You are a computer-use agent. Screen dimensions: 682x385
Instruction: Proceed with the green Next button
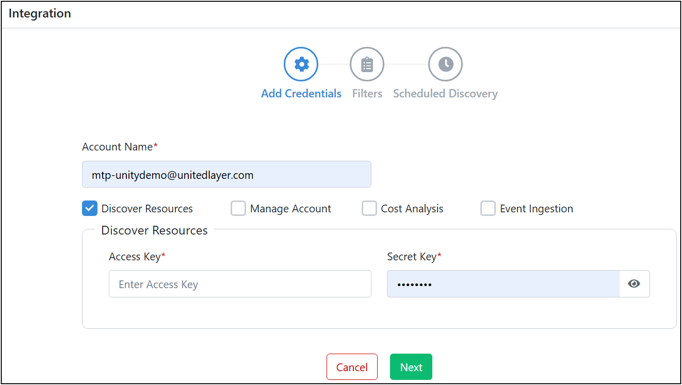(411, 367)
